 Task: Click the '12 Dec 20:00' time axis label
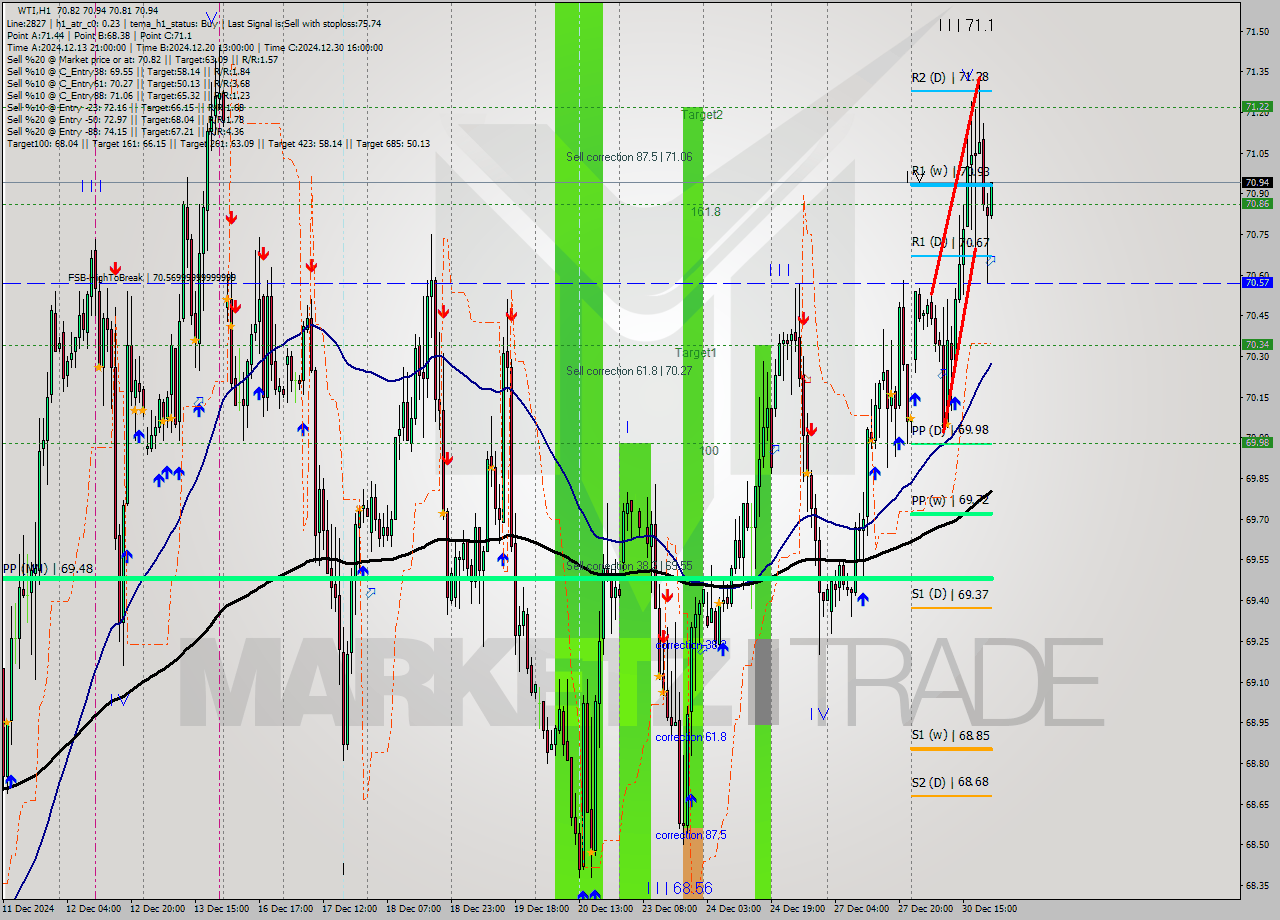pos(156,909)
